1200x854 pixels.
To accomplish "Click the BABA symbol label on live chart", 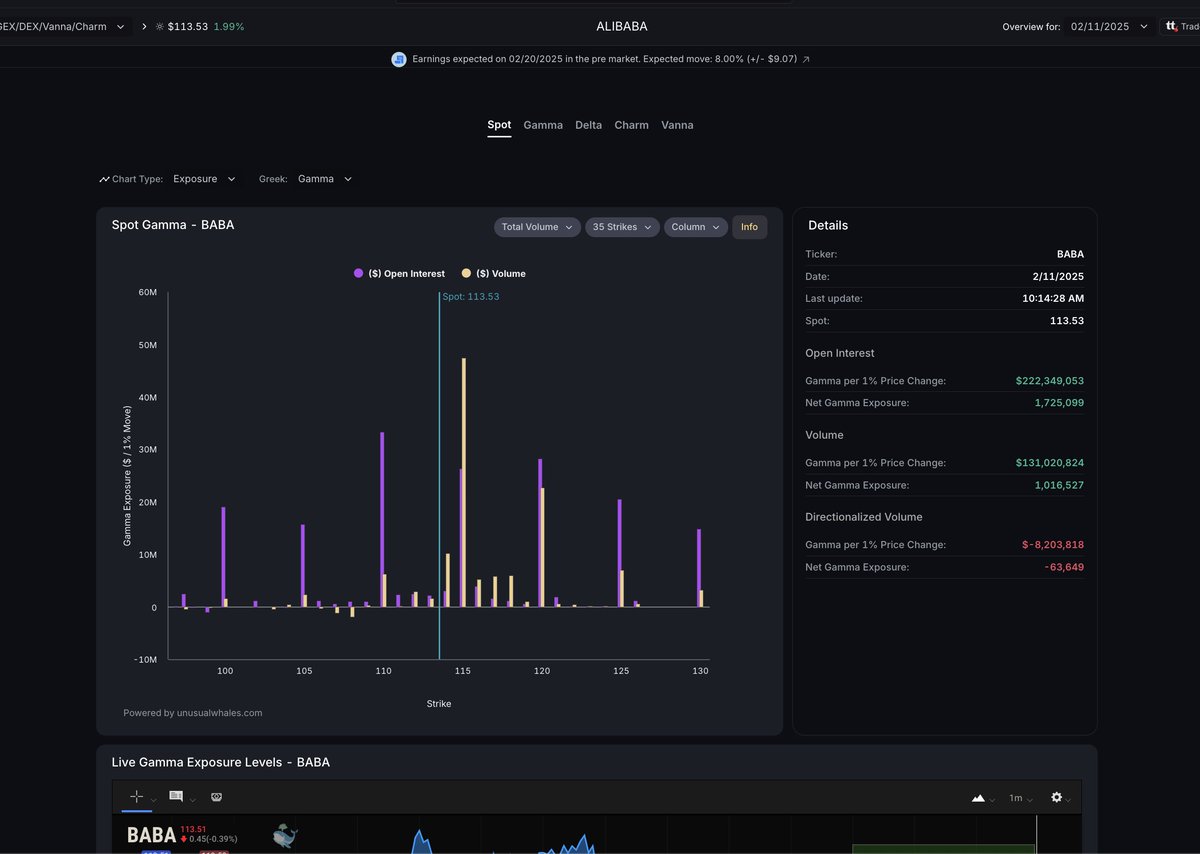I will click(x=151, y=835).
